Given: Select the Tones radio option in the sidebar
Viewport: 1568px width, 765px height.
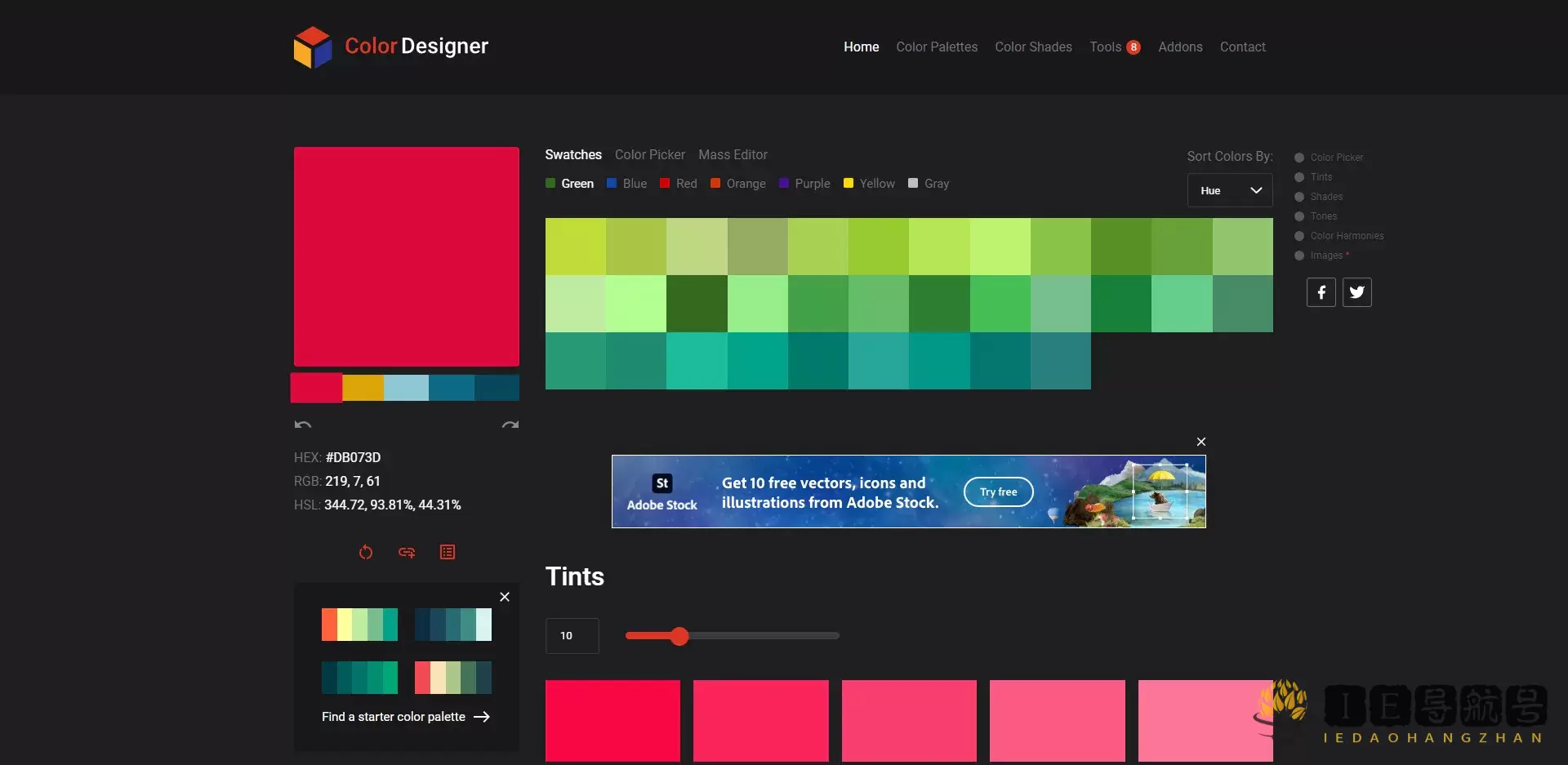Looking at the screenshot, I should click(1299, 216).
